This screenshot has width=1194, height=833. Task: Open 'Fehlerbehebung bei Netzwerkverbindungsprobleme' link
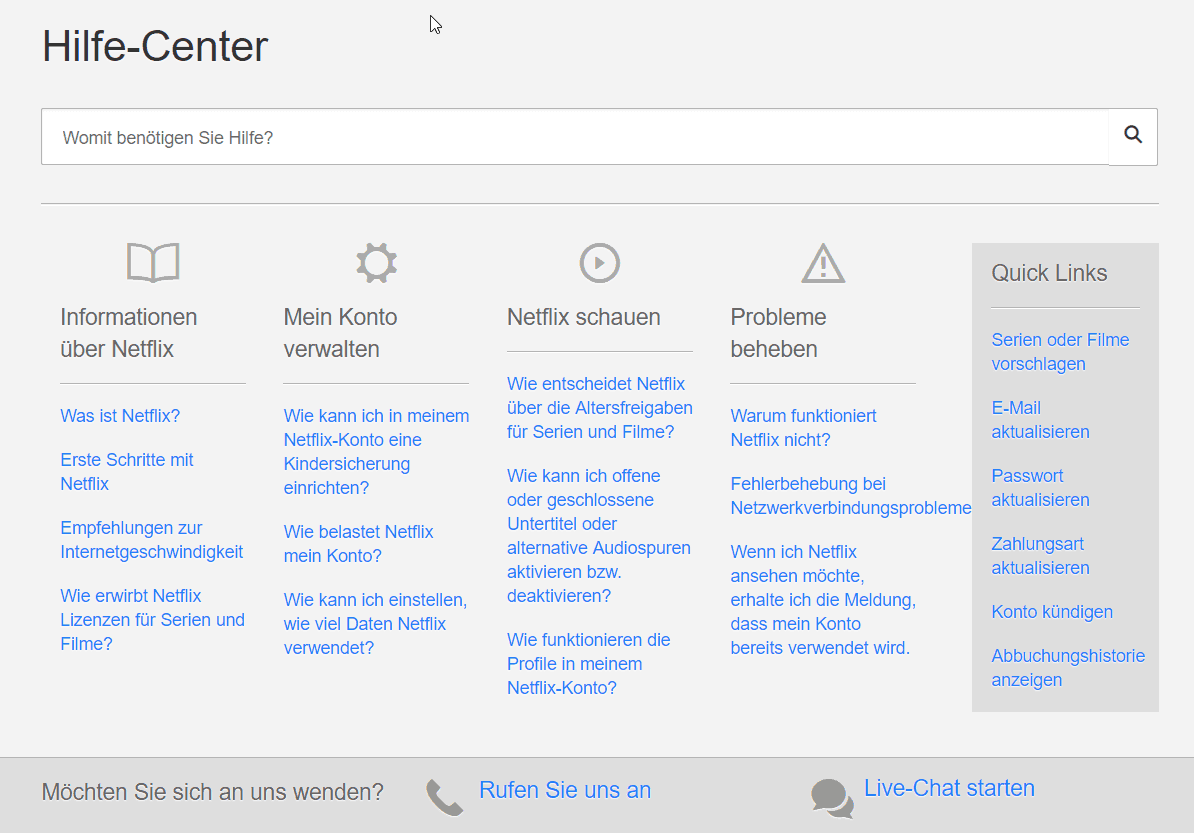coord(851,496)
